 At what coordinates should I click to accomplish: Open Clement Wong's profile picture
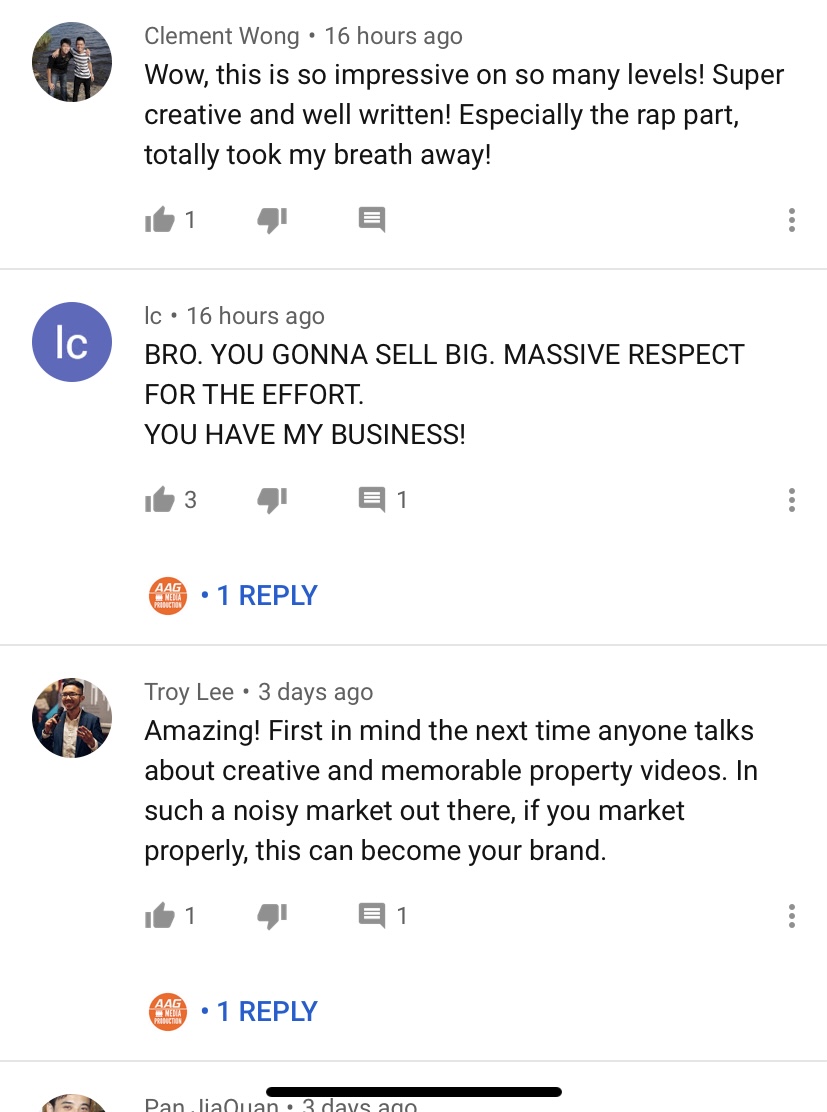(72, 62)
